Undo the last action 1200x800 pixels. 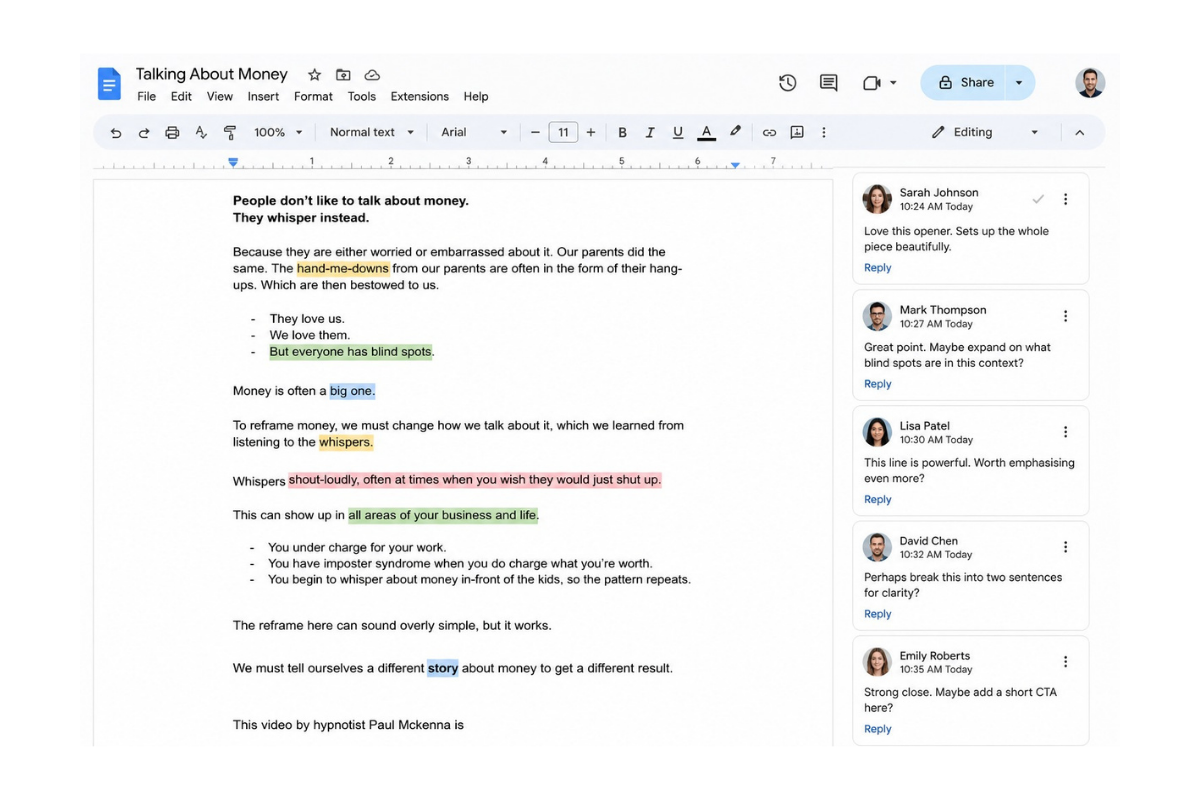[116, 132]
